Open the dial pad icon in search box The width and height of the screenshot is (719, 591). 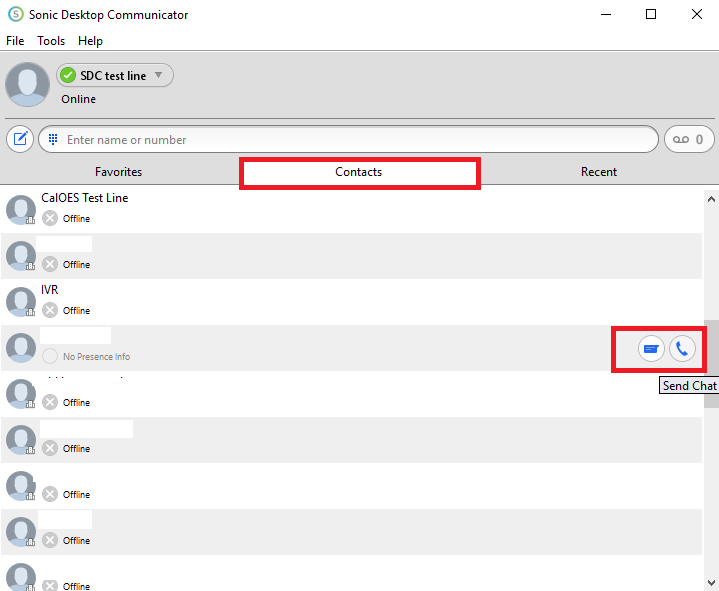53,139
